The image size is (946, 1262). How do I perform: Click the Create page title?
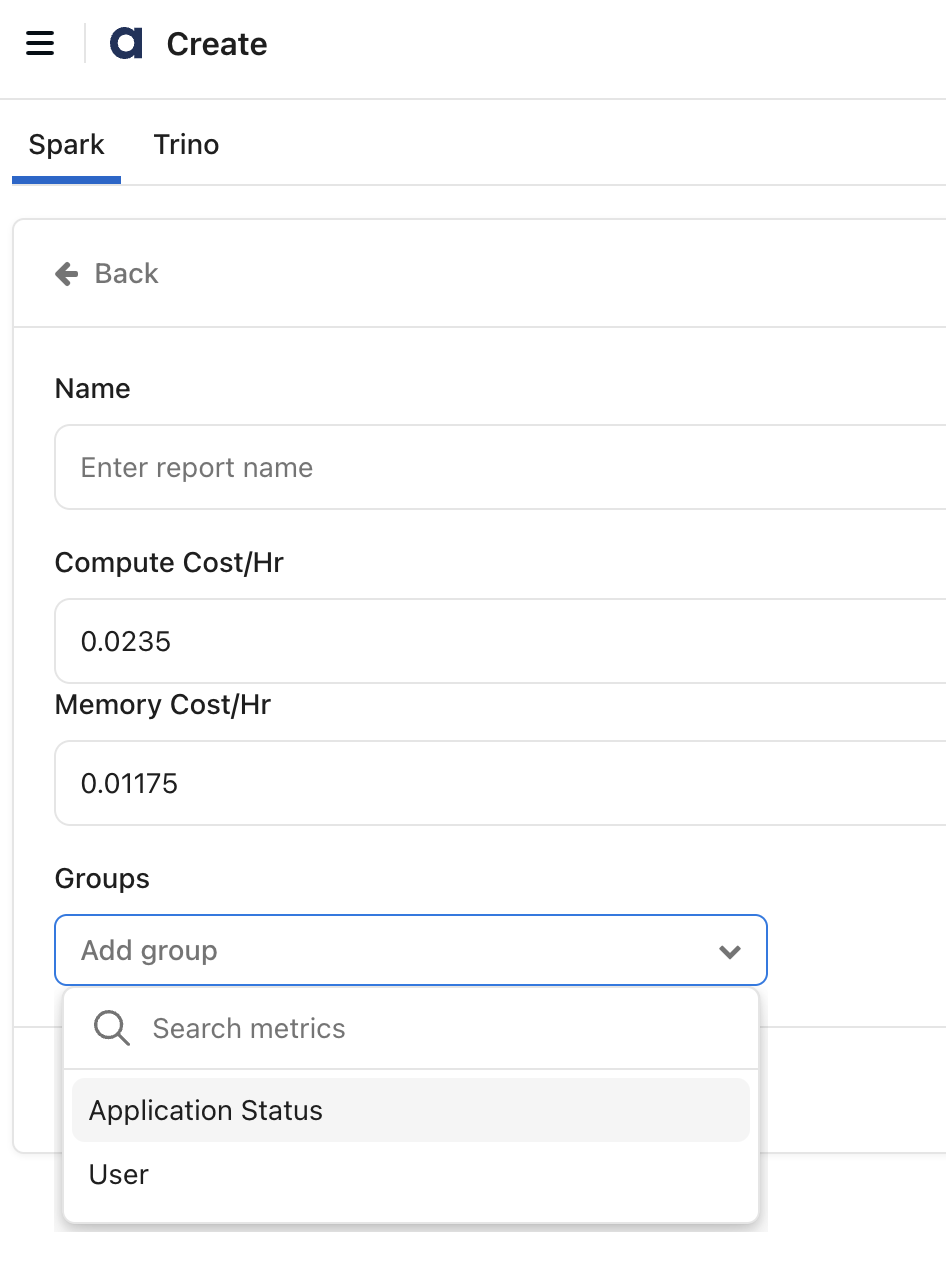point(217,44)
